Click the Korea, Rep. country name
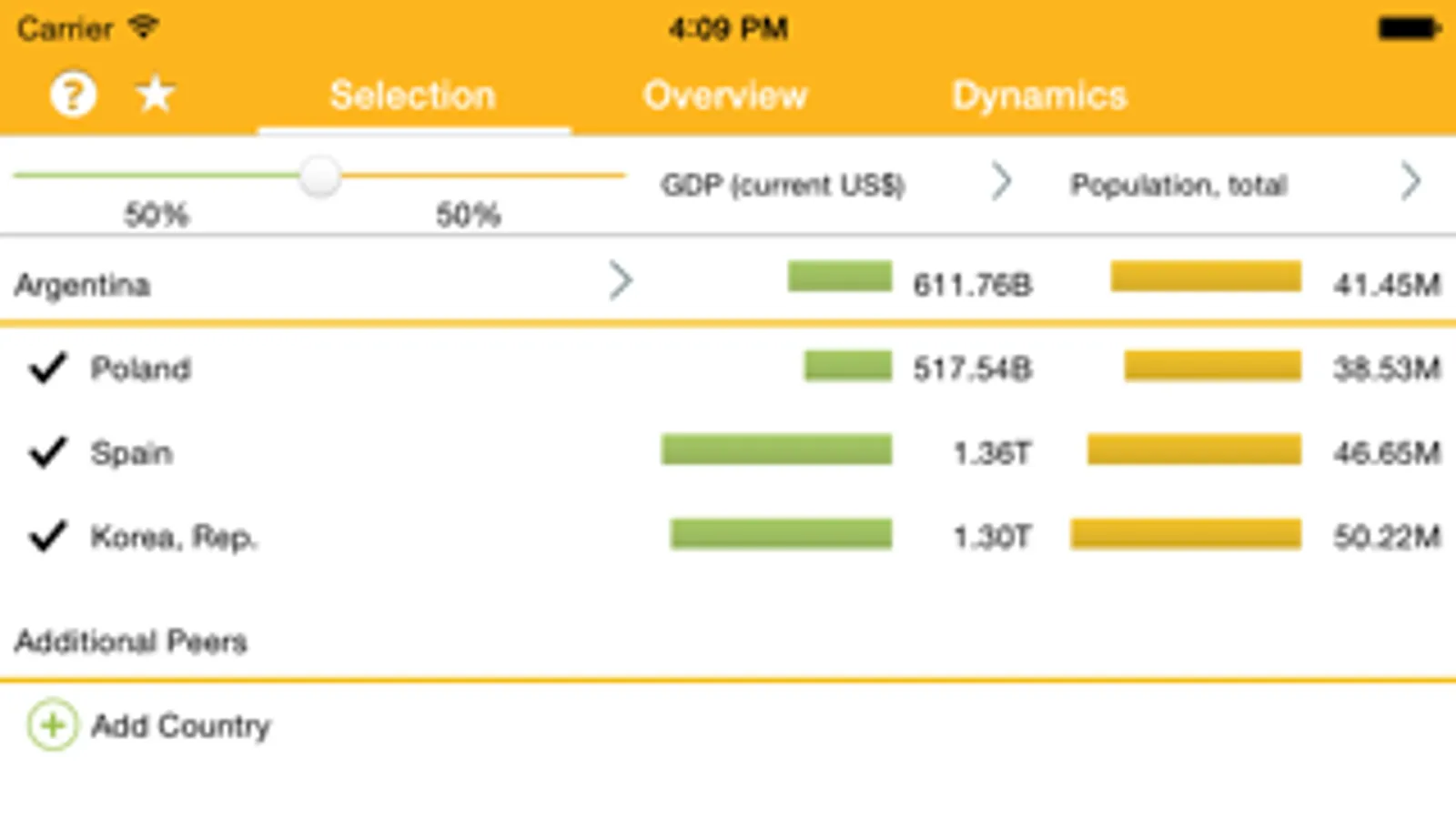 coord(174,537)
